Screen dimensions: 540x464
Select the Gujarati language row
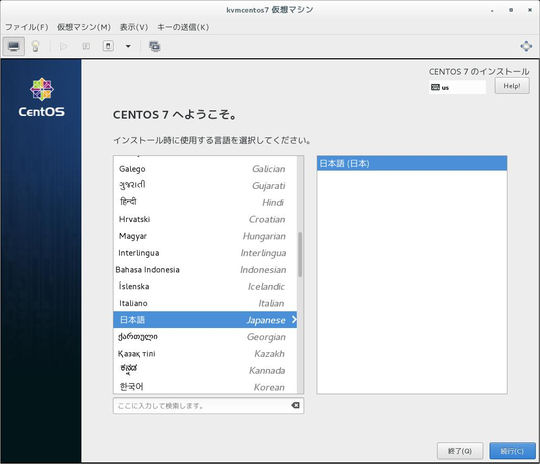(x=205, y=186)
